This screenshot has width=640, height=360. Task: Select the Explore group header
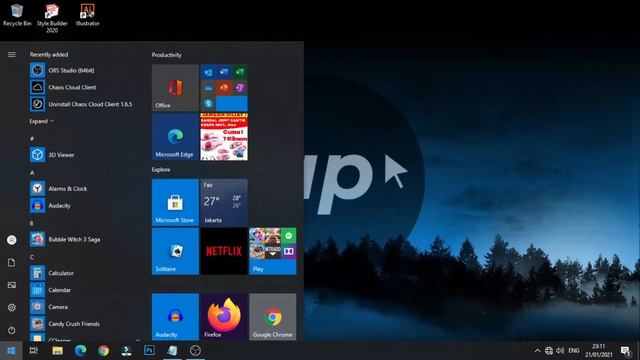point(161,169)
